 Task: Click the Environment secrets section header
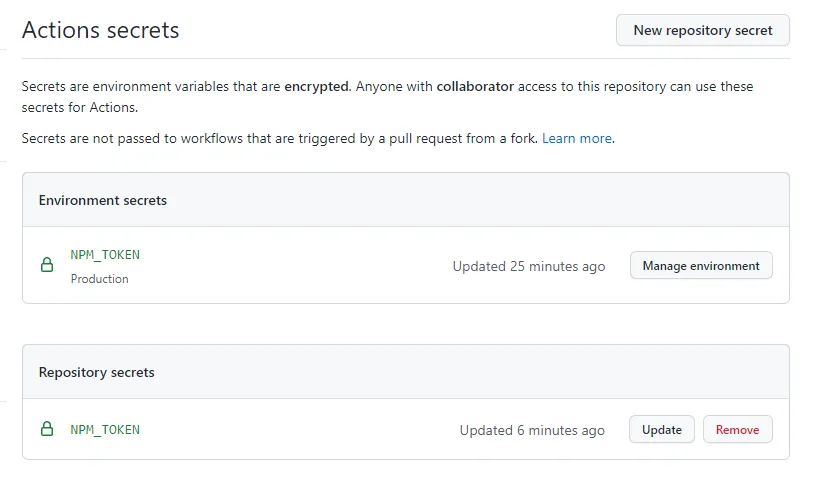pyautogui.click(x=103, y=200)
